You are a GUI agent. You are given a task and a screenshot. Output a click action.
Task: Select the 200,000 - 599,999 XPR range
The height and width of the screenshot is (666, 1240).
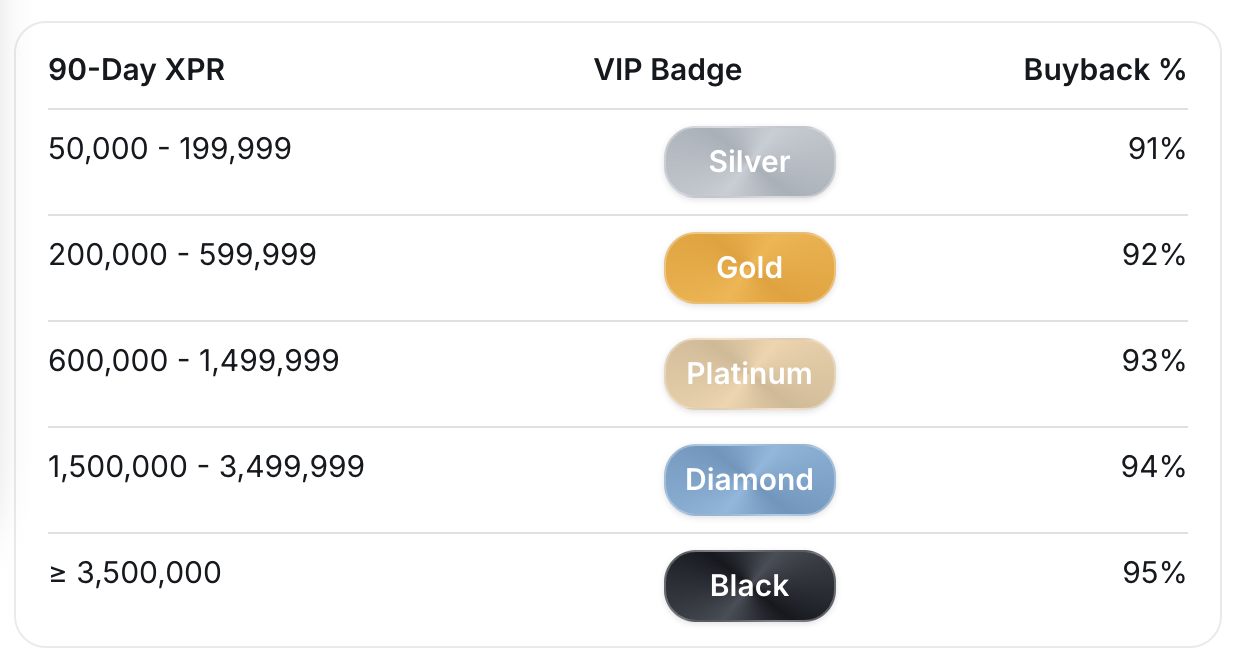pos(182,255)
